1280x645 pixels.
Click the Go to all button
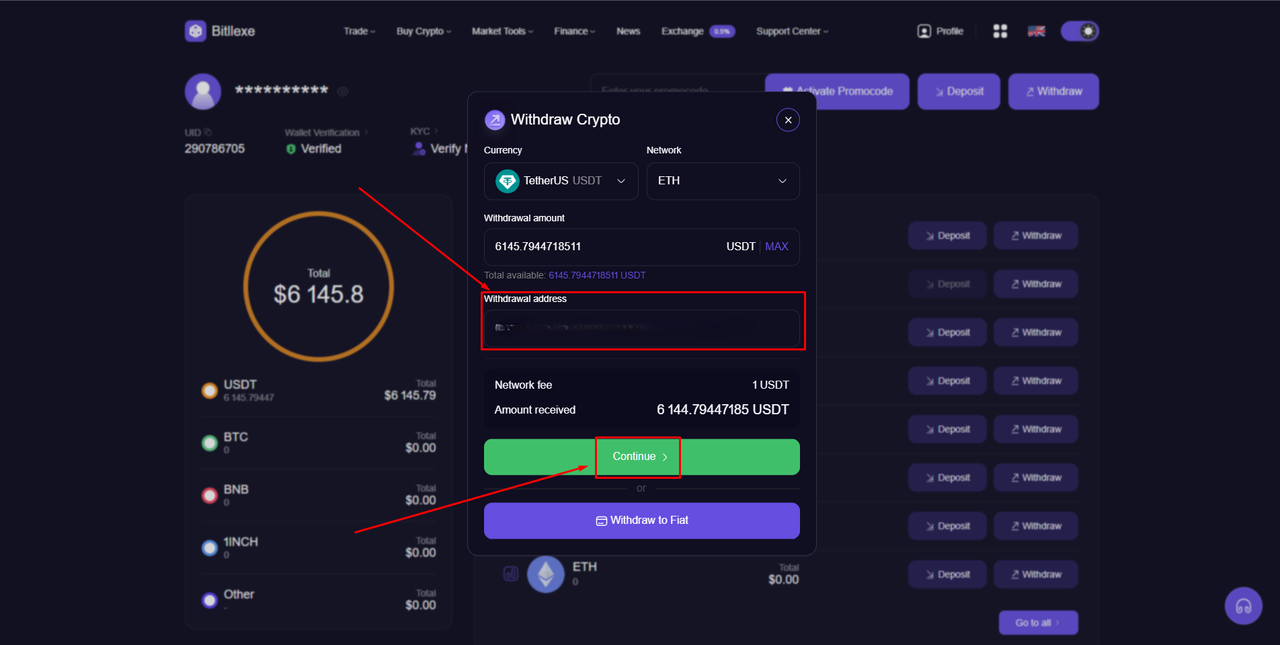tap(1038, 622)
